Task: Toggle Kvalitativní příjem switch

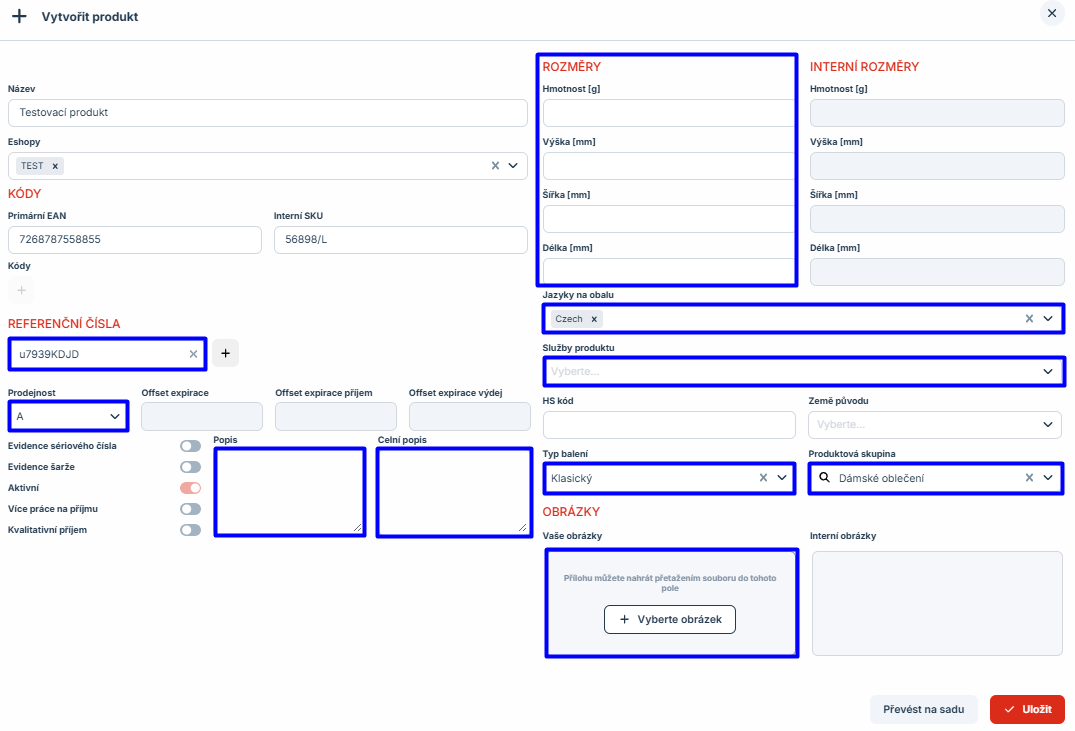Action: click(x=190, y=530)
